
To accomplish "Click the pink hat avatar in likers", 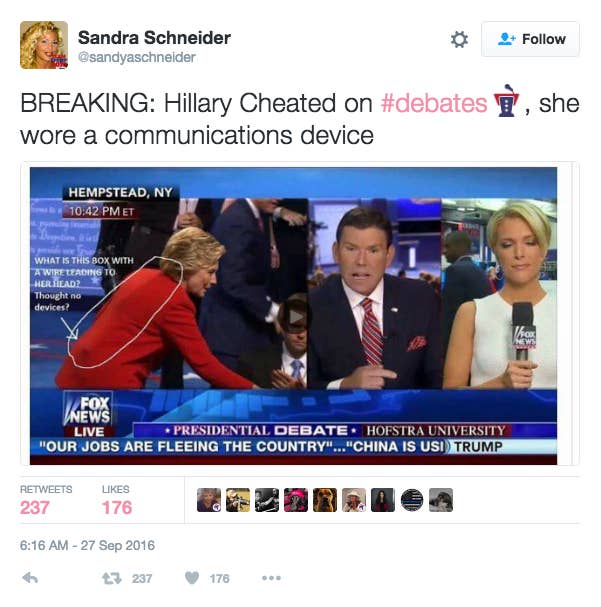I will pyautogui.click(x=296, y=500).
